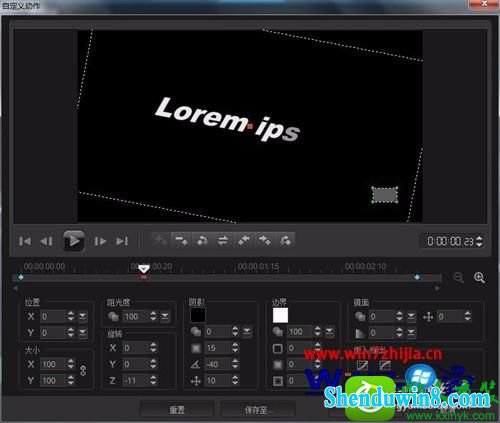The height and width of the screenshot is (423, 500).
Task: Click the mirror opacity input field
Action: [382, 316]
